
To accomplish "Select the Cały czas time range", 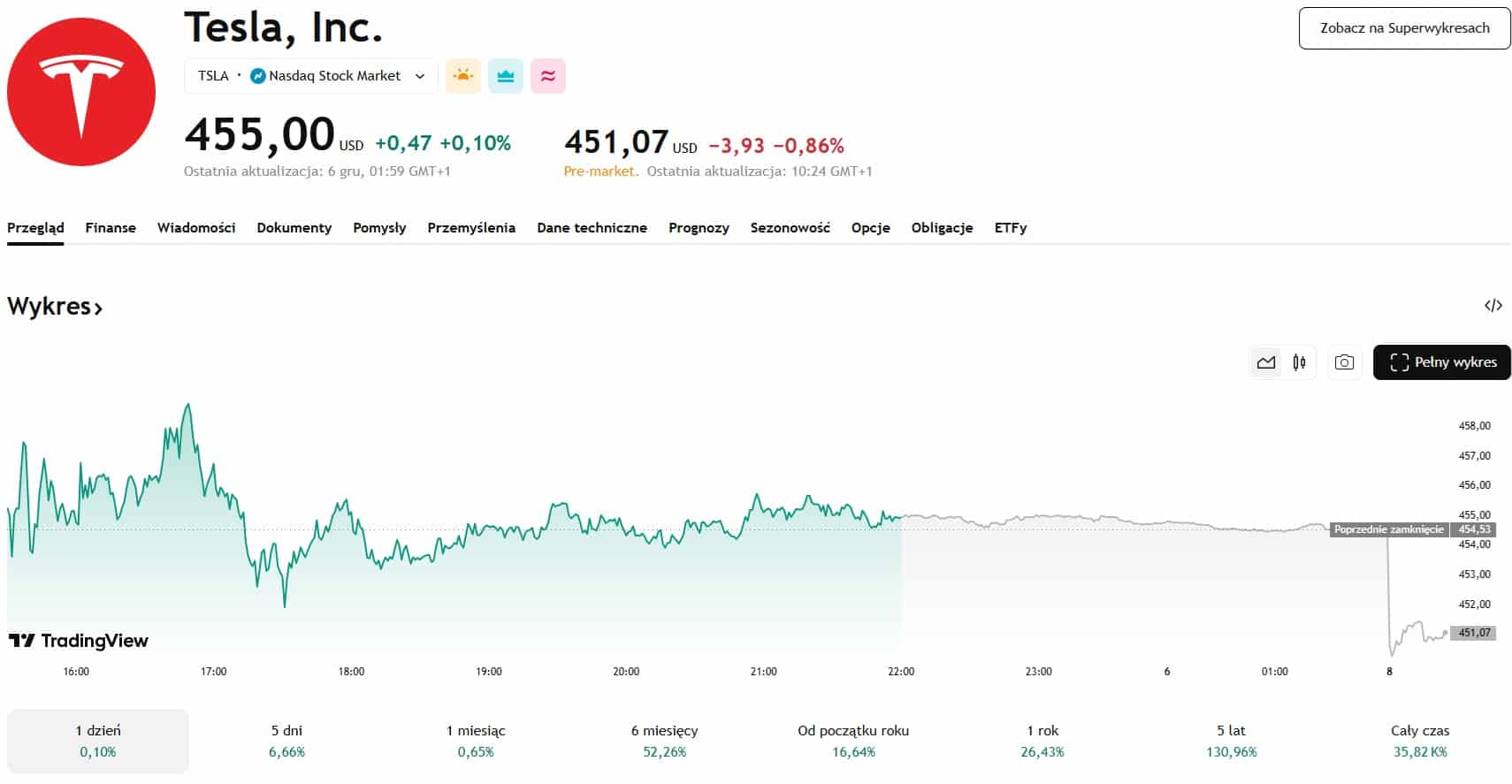I will [x=1419, y=741].
